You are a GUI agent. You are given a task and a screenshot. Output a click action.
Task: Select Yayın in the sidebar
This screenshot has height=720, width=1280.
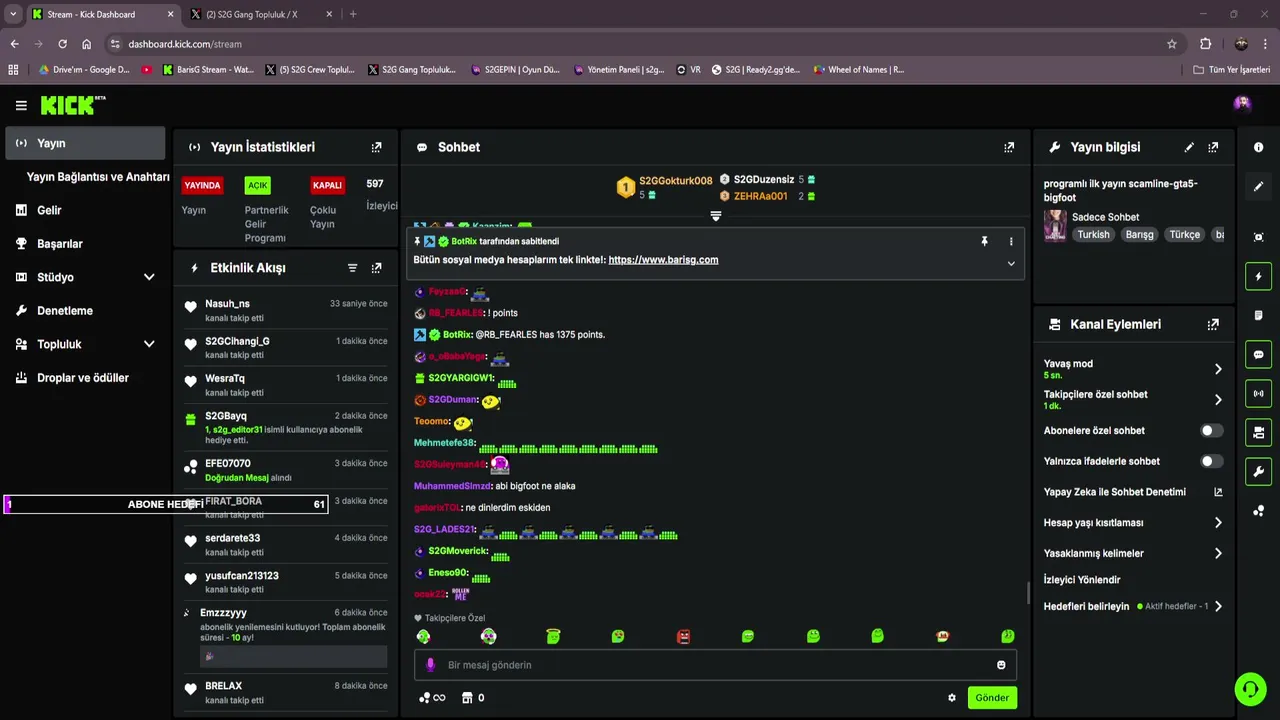(x=85, y=143)
